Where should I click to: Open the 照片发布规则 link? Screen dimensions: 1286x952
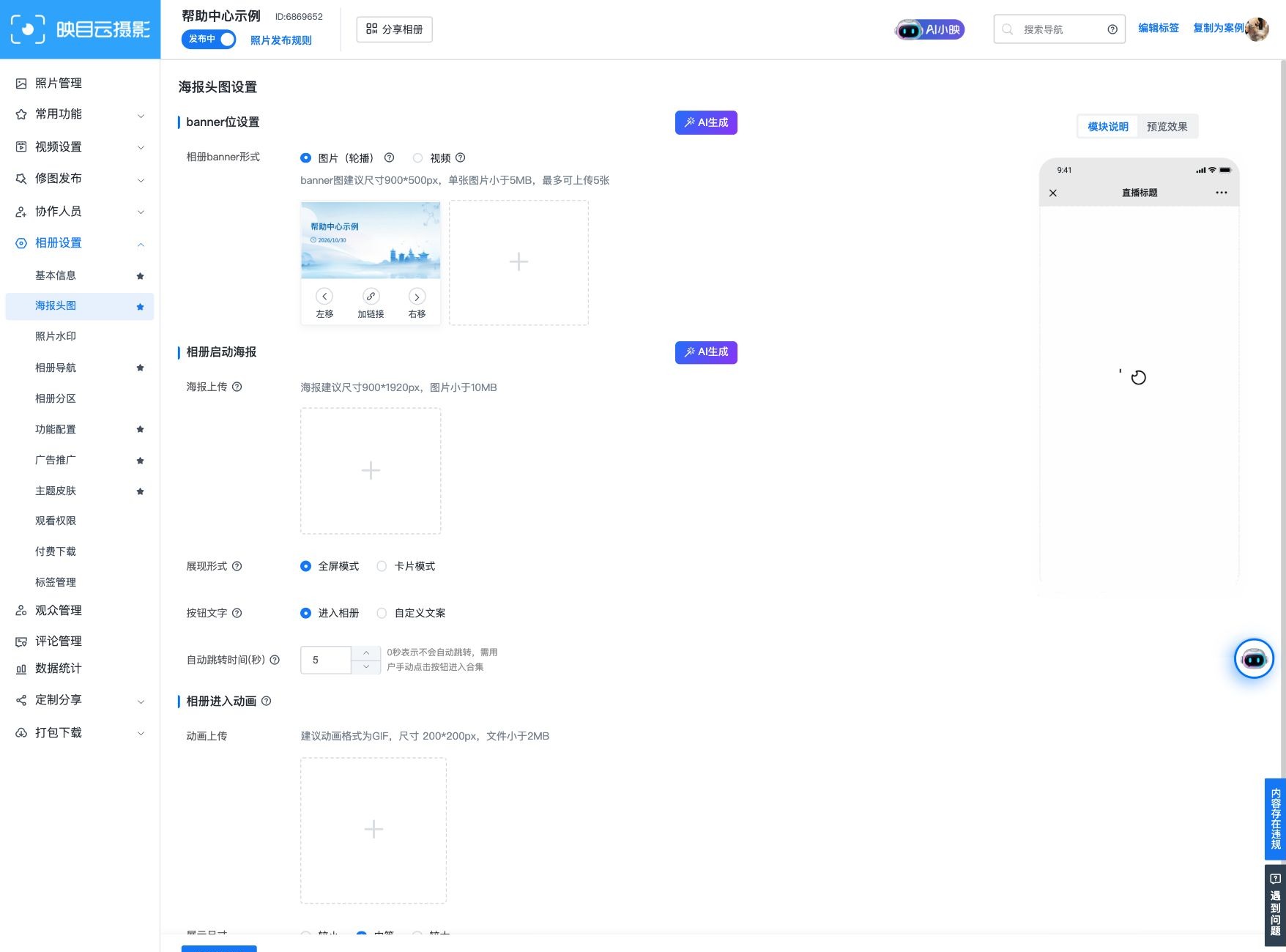[281, 40]
